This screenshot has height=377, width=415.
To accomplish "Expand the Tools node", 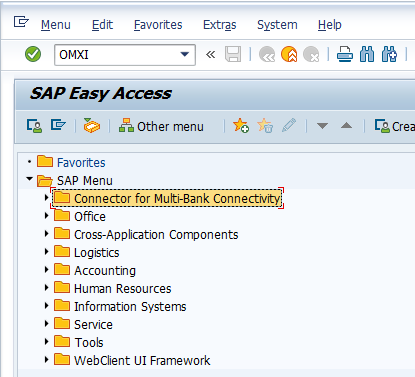I will point(47,342).
